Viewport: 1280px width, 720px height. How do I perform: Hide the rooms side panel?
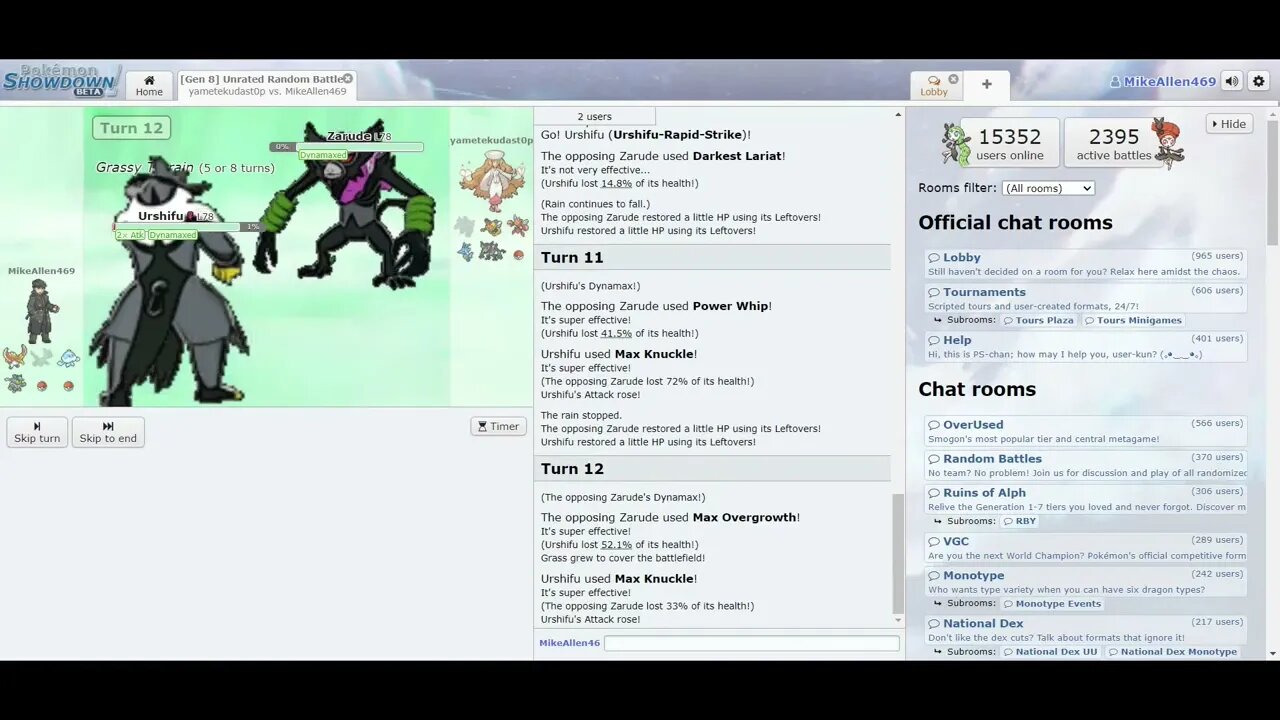coord(1229,124)
